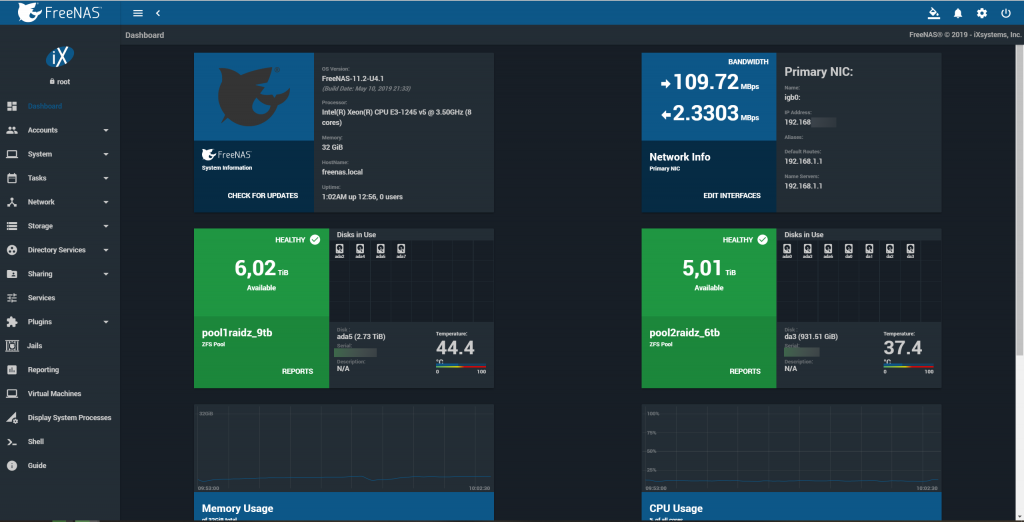Click the 109.72 MBps bandwidth value

pos(710,82)
